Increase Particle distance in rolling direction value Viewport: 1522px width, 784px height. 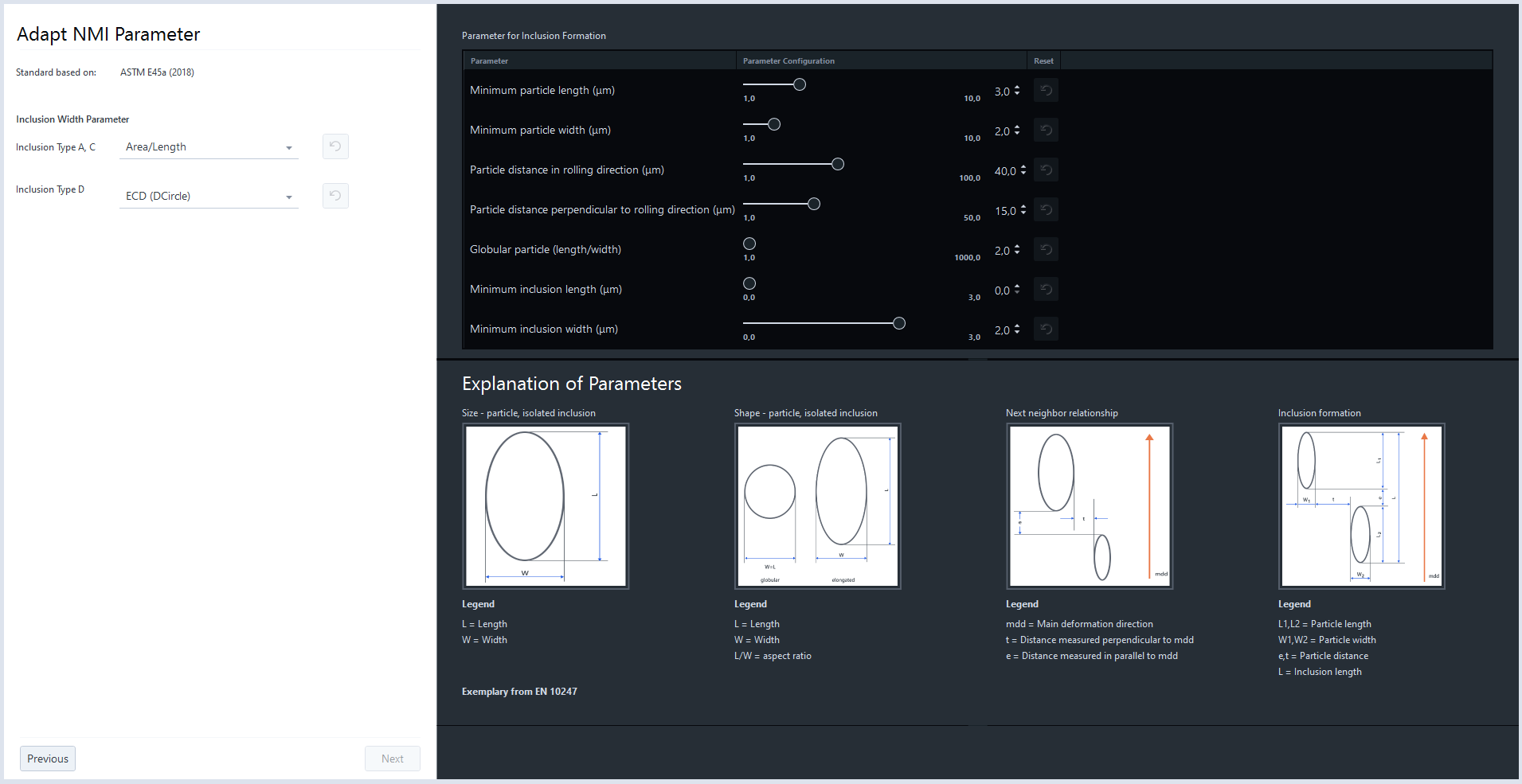click(x=1022, y=166)
